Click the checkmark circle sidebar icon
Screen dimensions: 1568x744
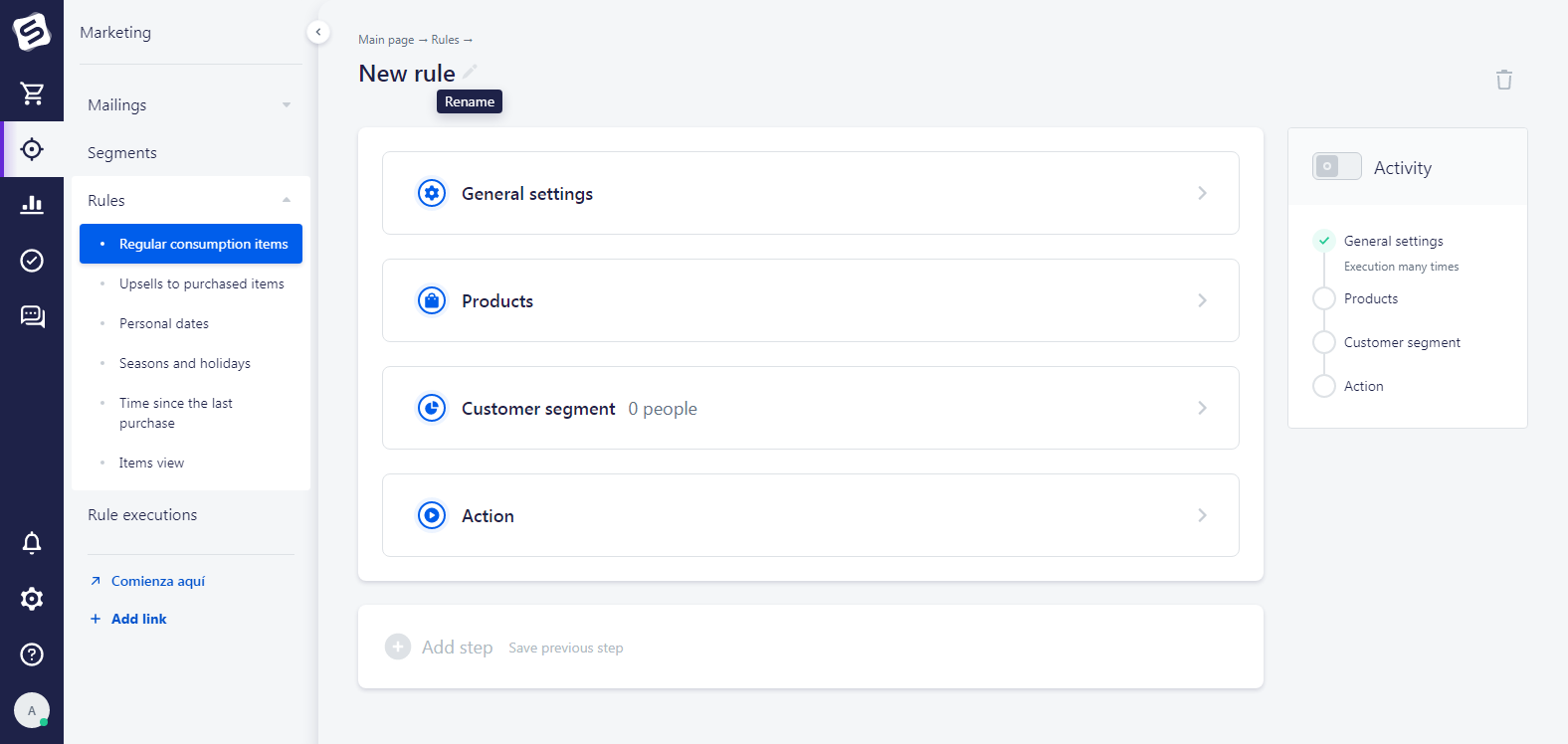32,261
